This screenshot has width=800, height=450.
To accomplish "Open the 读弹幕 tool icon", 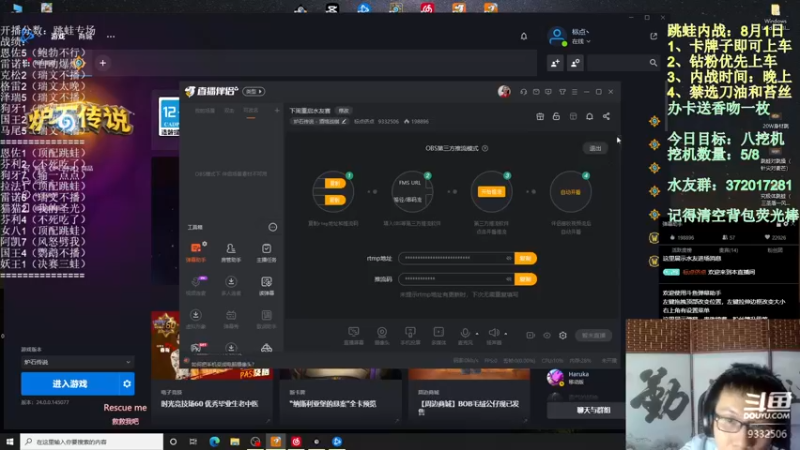I will (x=266, y=286).
